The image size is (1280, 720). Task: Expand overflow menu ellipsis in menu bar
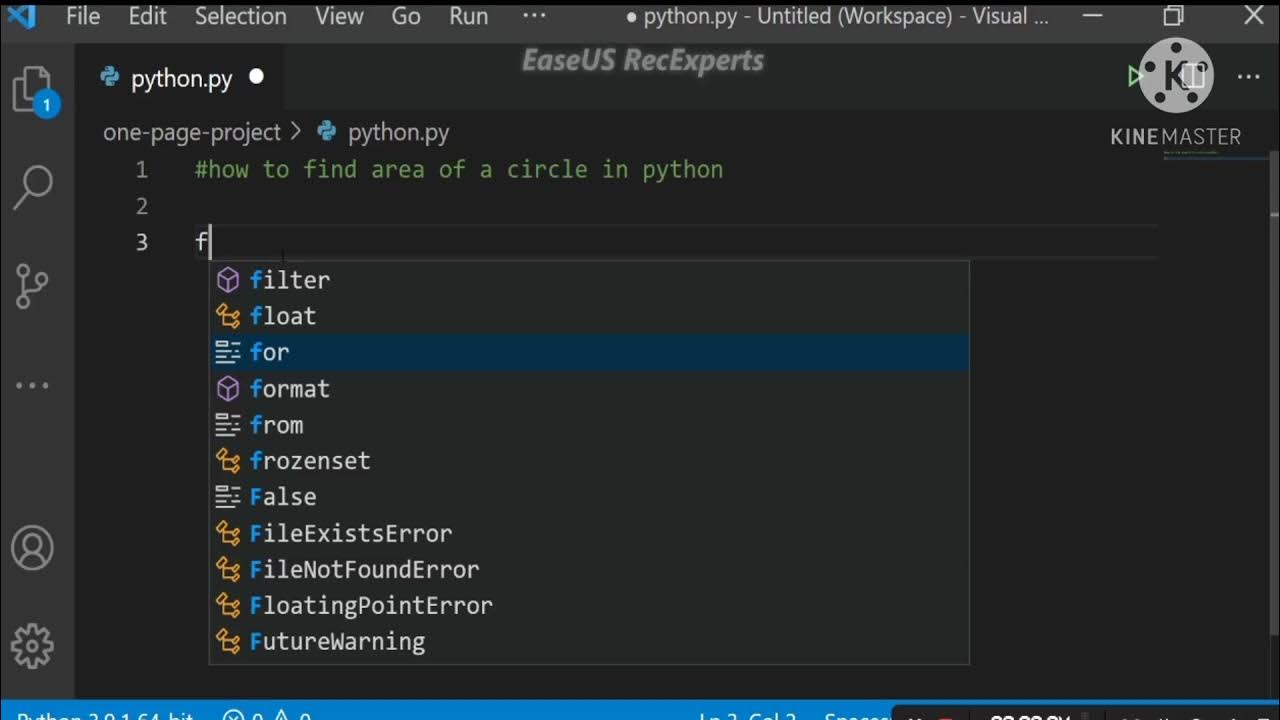tap(534, 16)
